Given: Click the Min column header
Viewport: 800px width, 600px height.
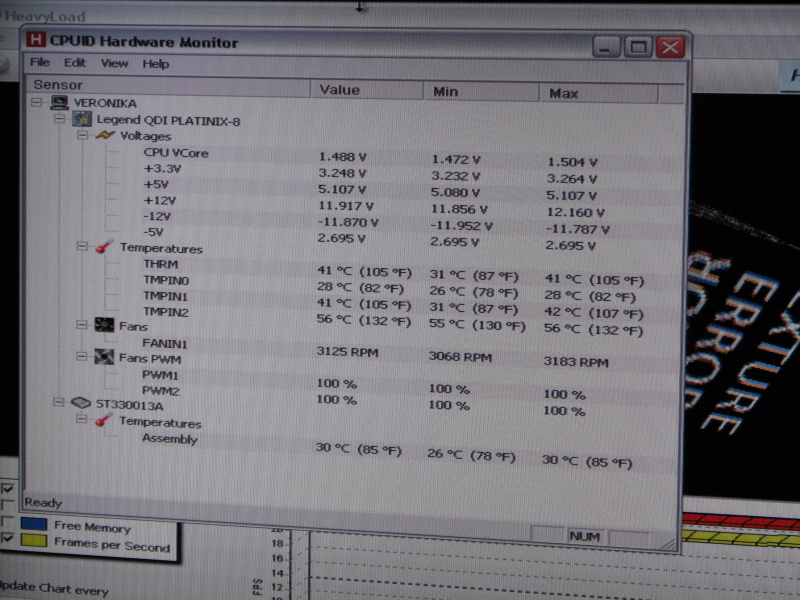Looking at the screenshot, I should (481, 92).
